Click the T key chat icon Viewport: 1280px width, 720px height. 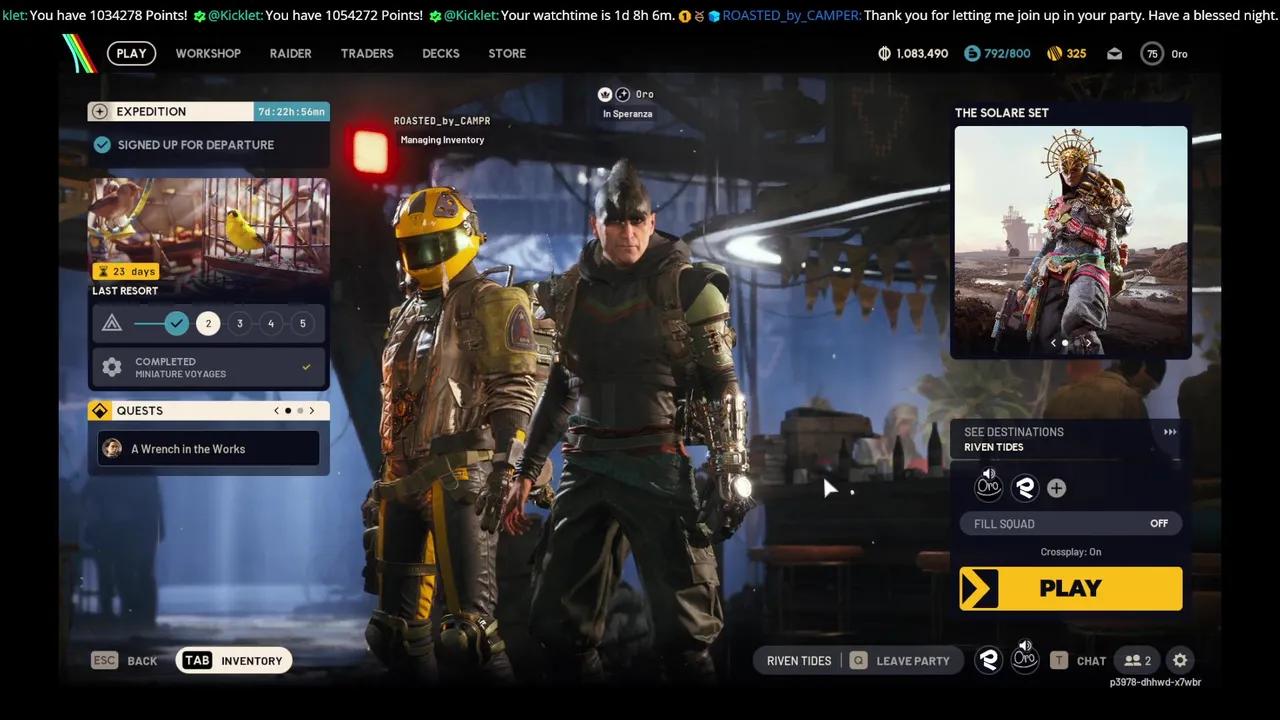pyautogui.click(x=1058, y=660)
